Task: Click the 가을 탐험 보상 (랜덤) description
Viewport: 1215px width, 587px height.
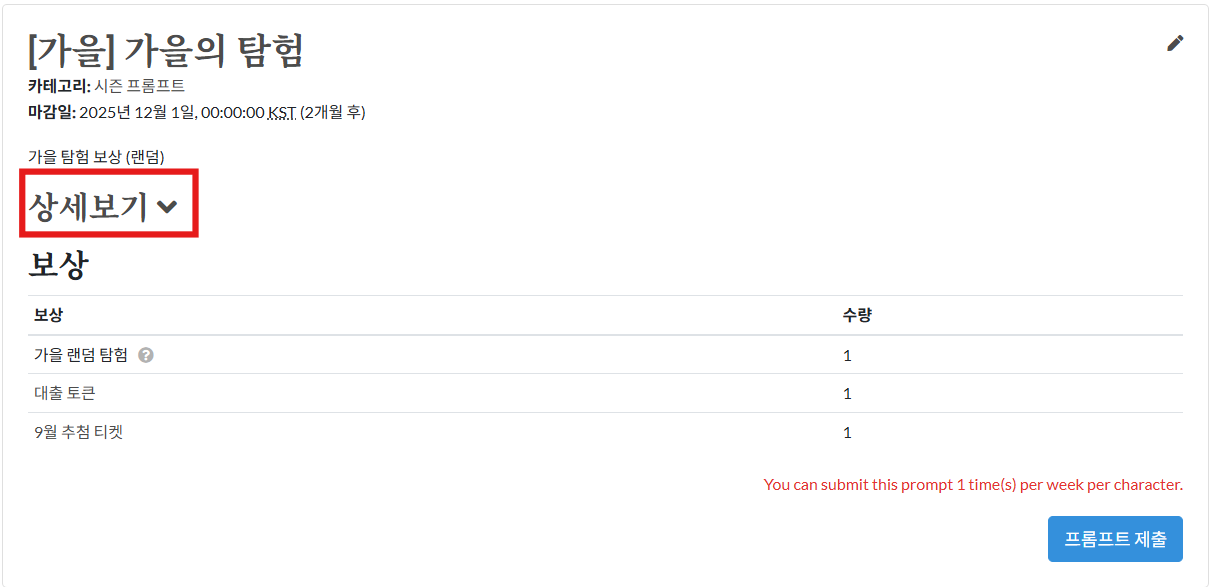Action: coord(96,156)
